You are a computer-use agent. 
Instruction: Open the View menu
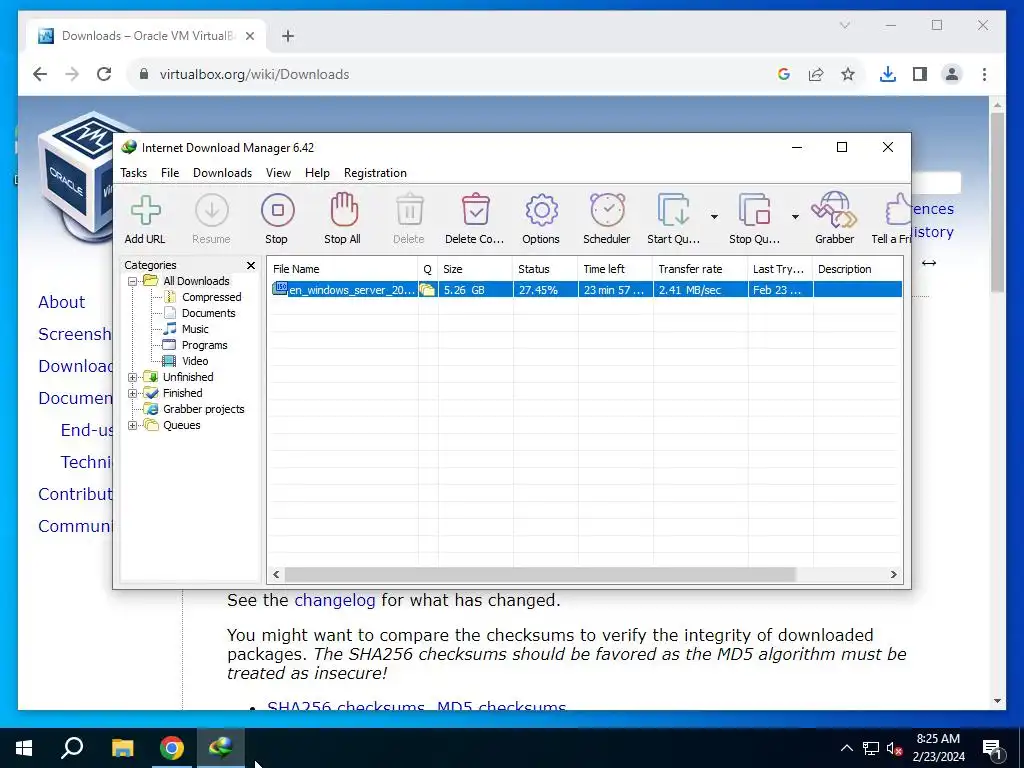click(x=278, y=173)
